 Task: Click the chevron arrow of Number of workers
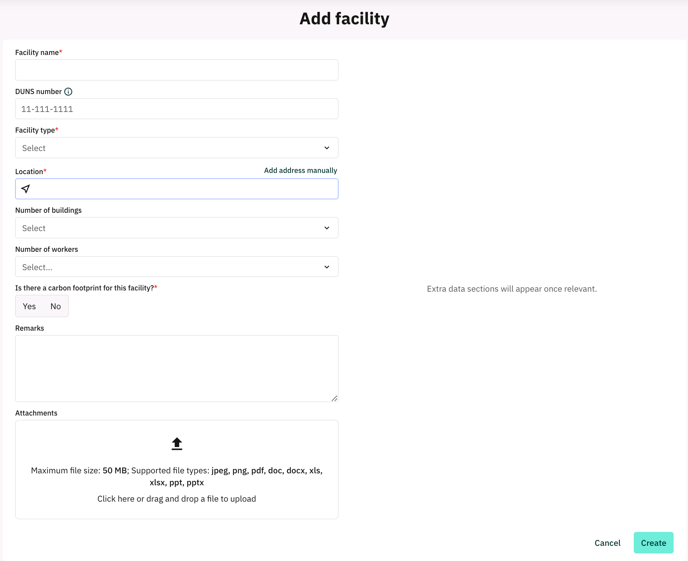326,267
